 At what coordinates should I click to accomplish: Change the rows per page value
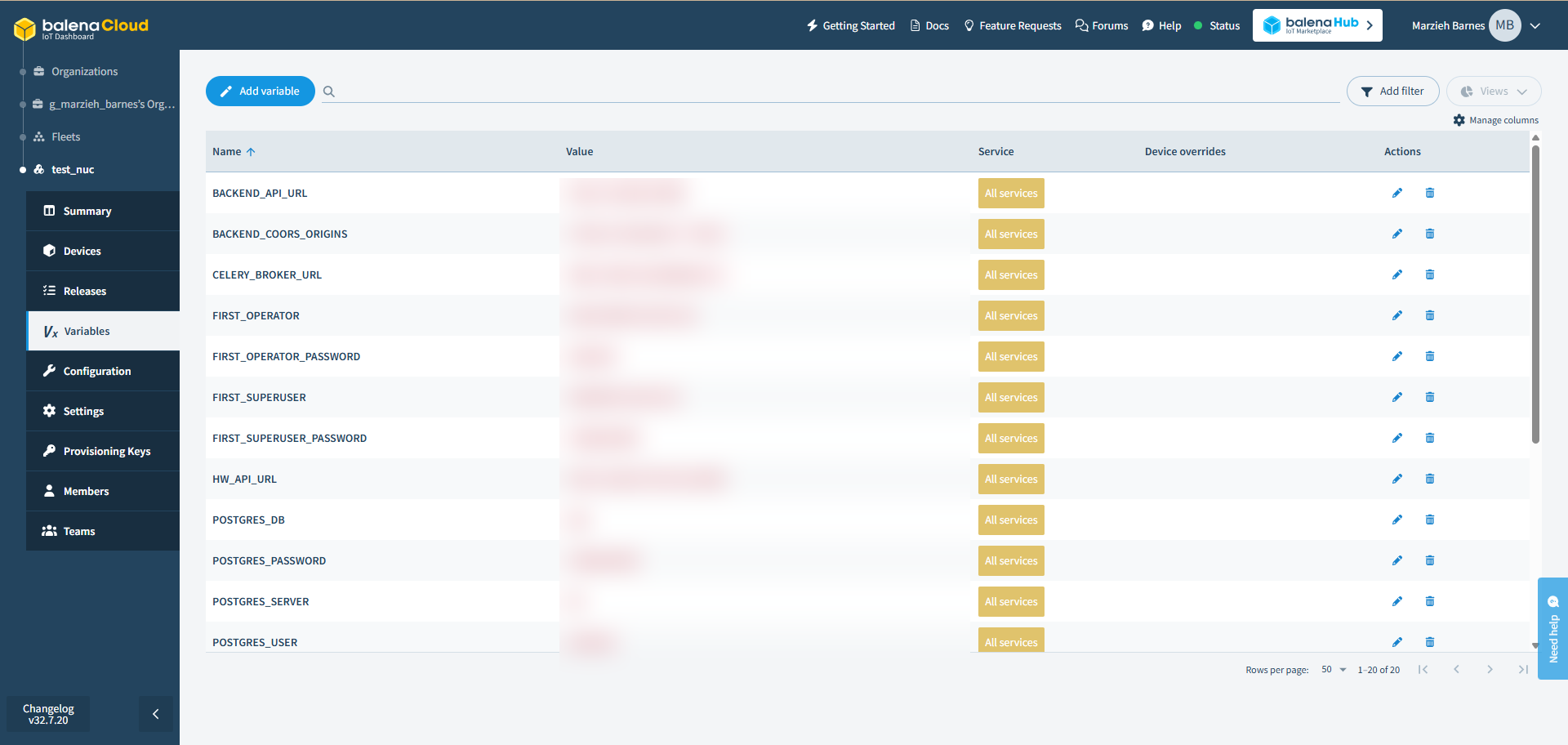pyautogui.click(x=1334, y=670)
